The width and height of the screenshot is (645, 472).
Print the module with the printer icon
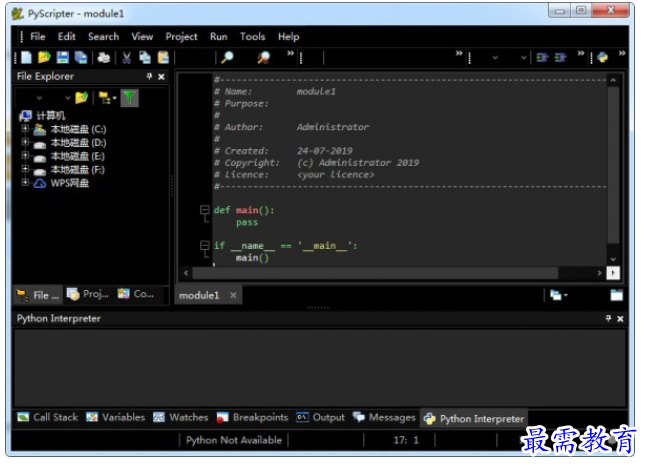click(104, 57)
